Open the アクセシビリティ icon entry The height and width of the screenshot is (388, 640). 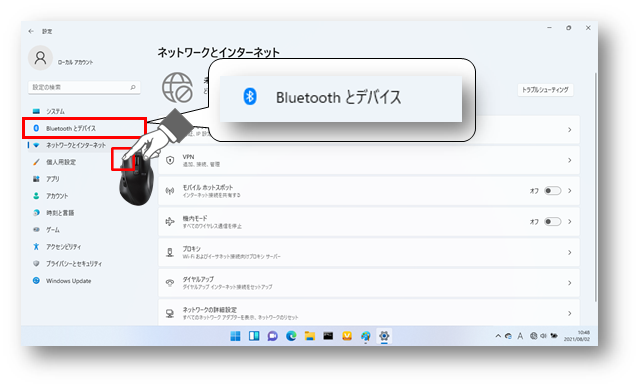pos(36,246)
